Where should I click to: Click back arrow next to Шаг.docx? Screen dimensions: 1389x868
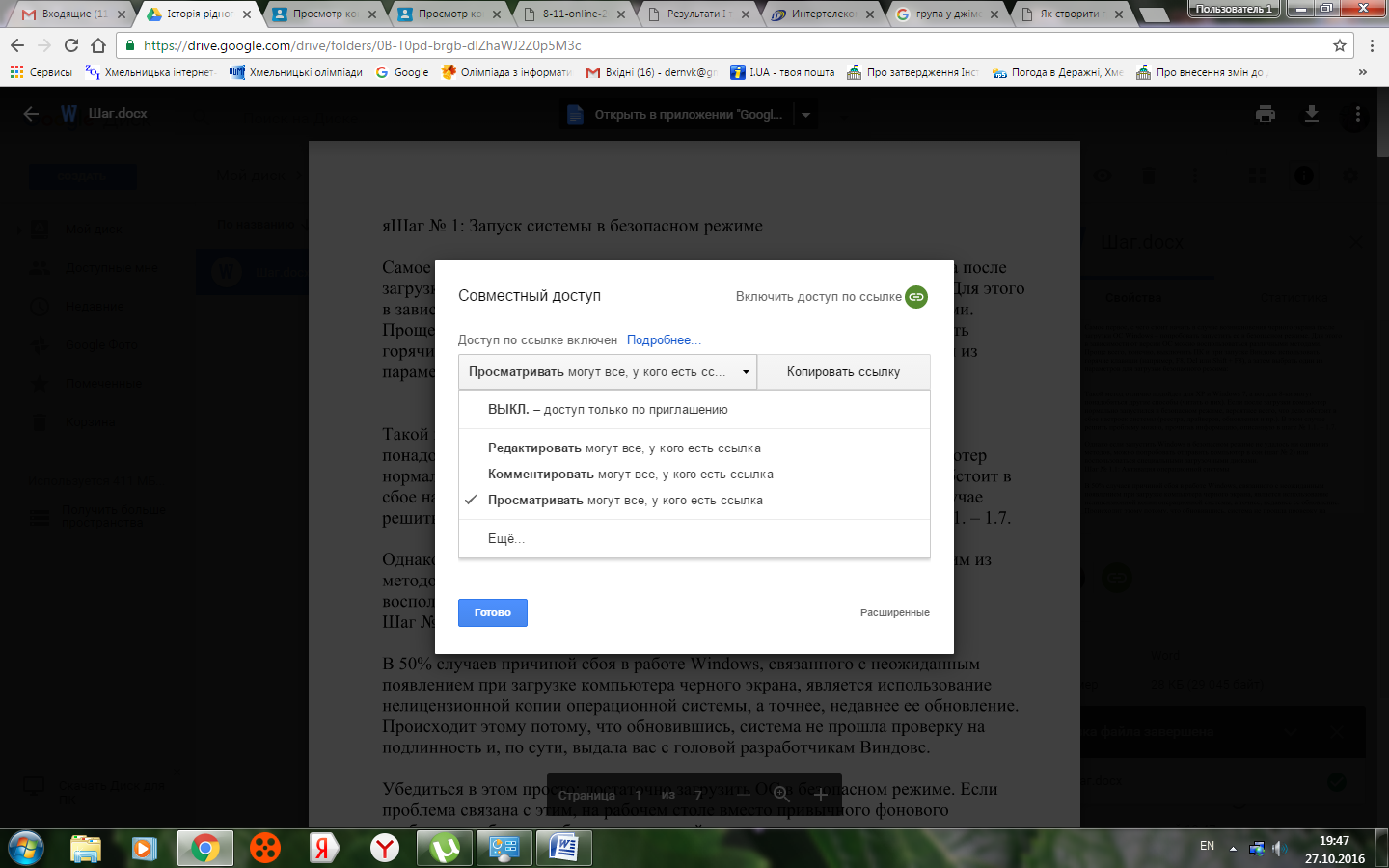pos(31,114)
